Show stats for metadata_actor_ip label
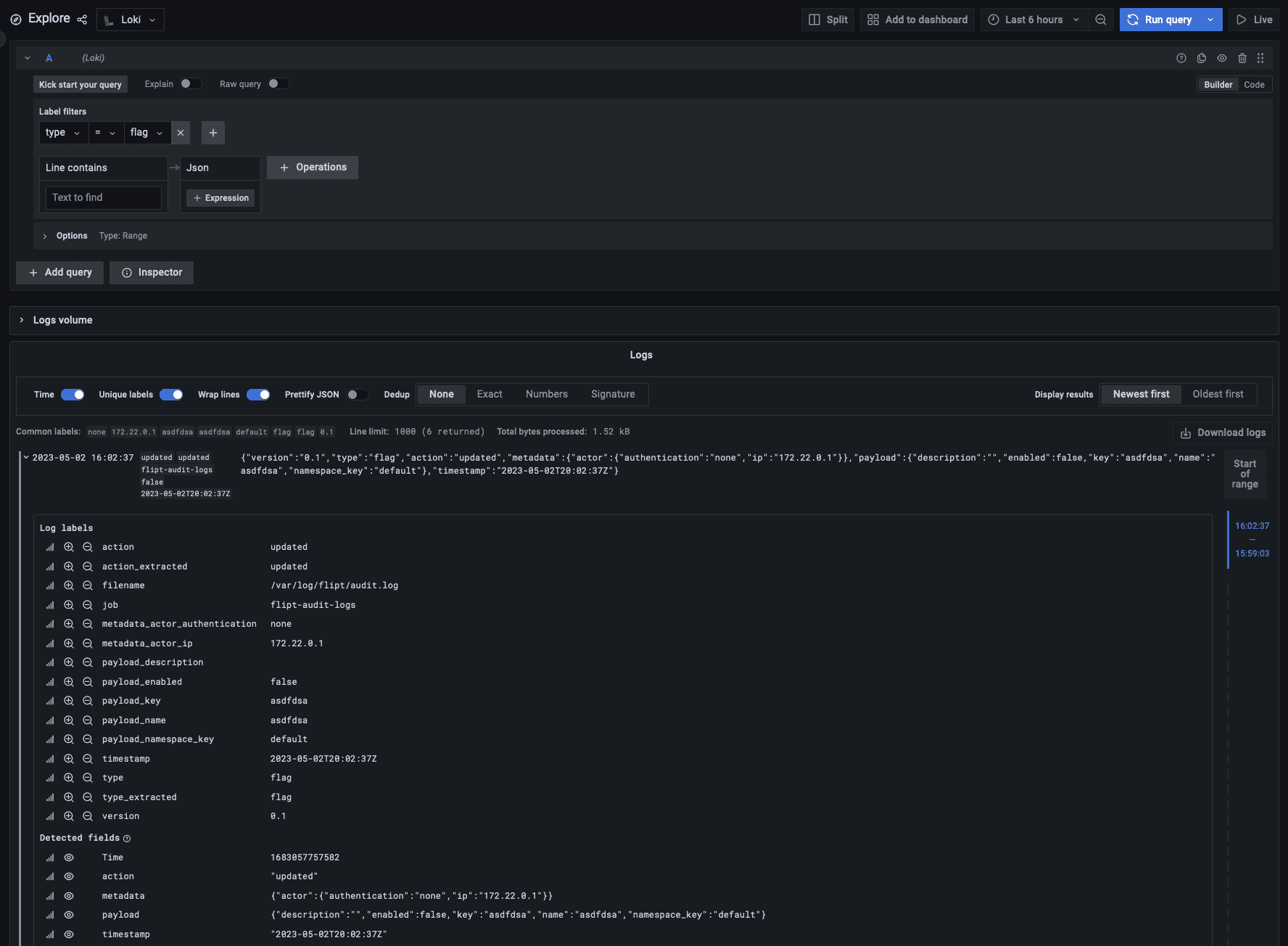 (x=50, y=643)
